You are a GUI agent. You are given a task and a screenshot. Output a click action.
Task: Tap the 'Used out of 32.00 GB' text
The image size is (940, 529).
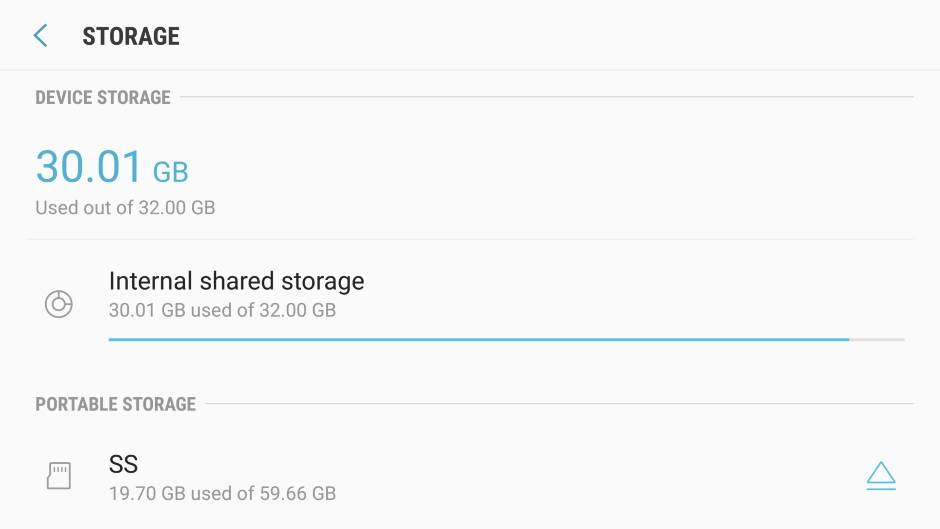coord(125,208)
